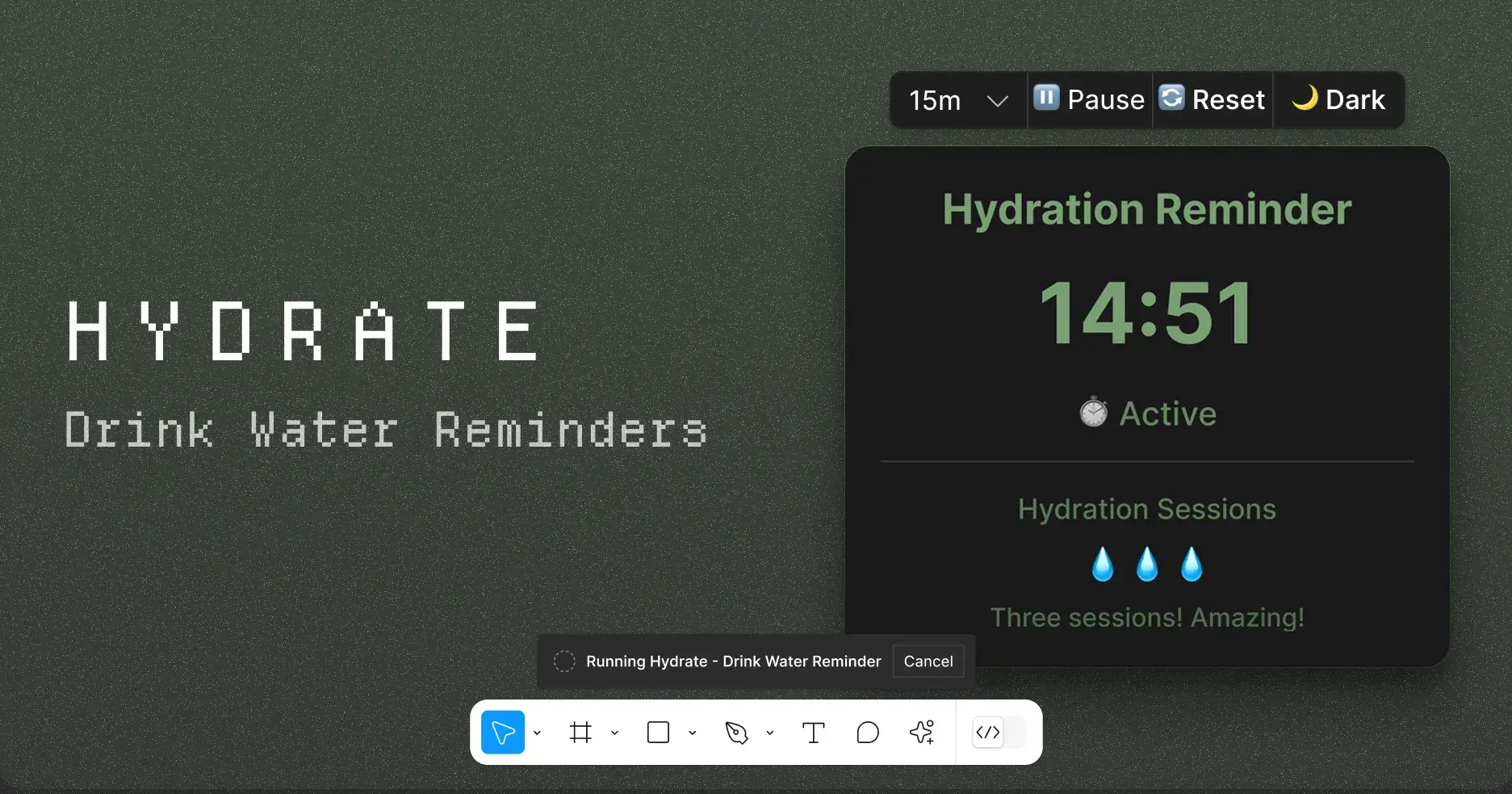Select the Pen tool
Viewport: 1512px width, 794px height.
click(737, 732)
